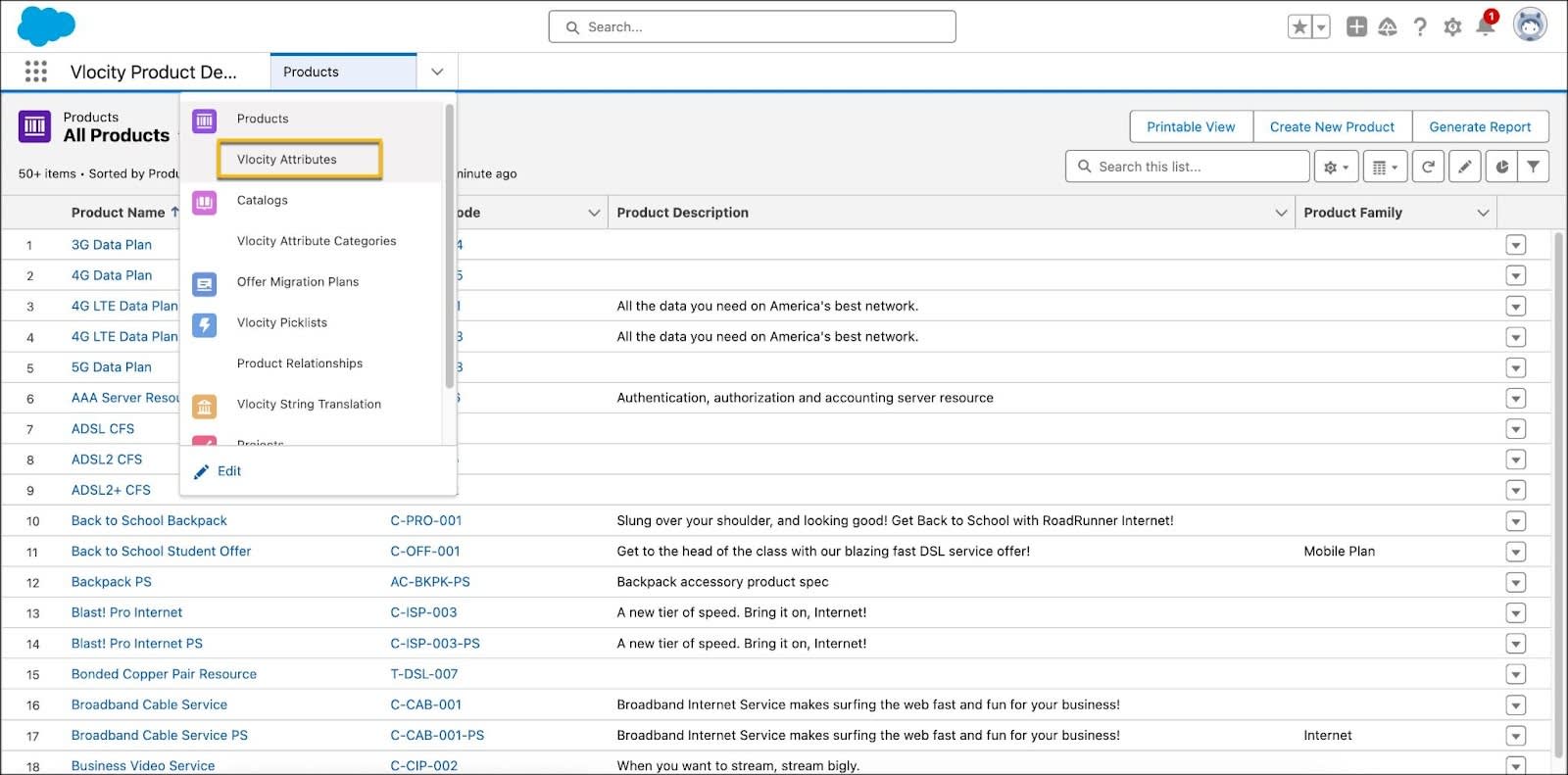The width and height of the screenshot is (1568, 775).
Task: Open the Display As table dropdown
Action: point(1385,167)
